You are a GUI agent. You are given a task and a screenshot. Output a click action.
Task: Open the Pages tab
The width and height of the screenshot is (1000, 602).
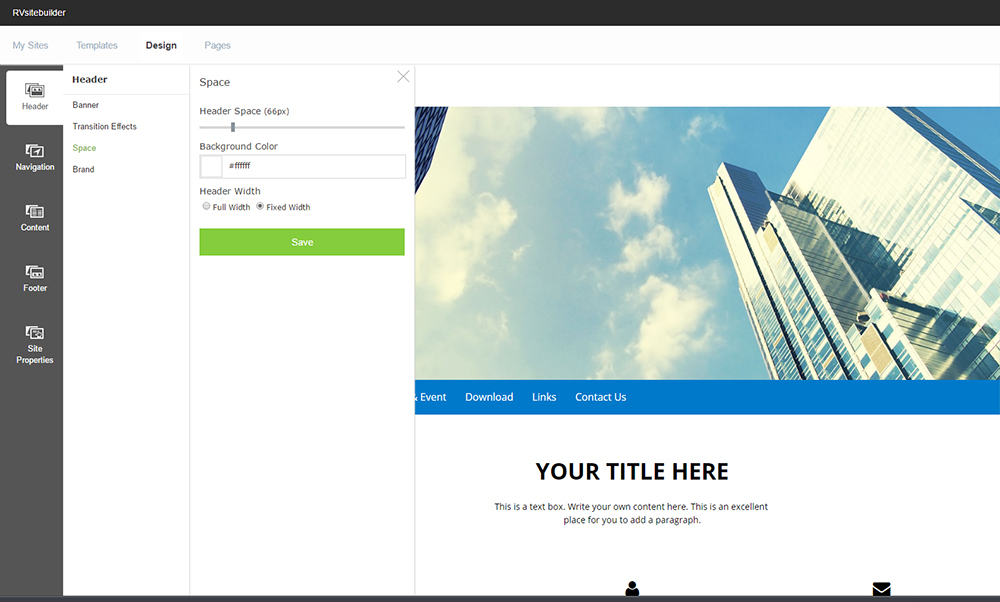[217, 45]
